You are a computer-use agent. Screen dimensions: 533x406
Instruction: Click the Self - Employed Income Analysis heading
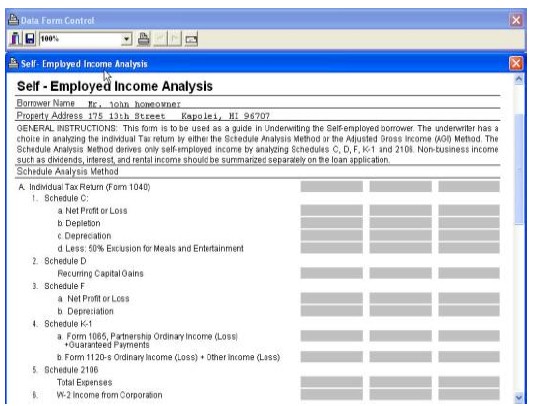(x=115, y=86)
